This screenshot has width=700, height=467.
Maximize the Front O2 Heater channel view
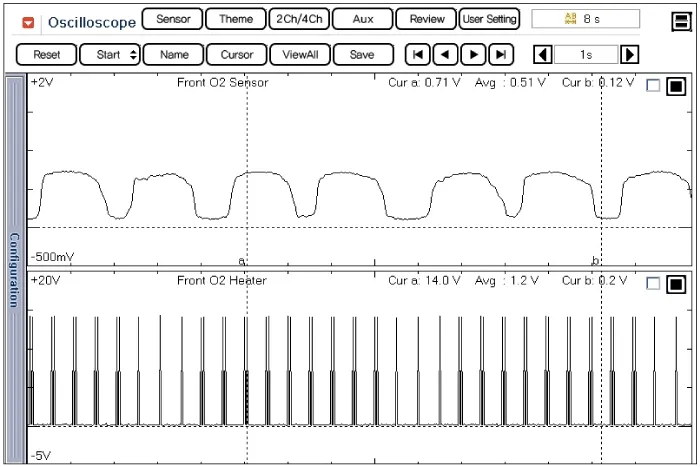pos(675,285)
